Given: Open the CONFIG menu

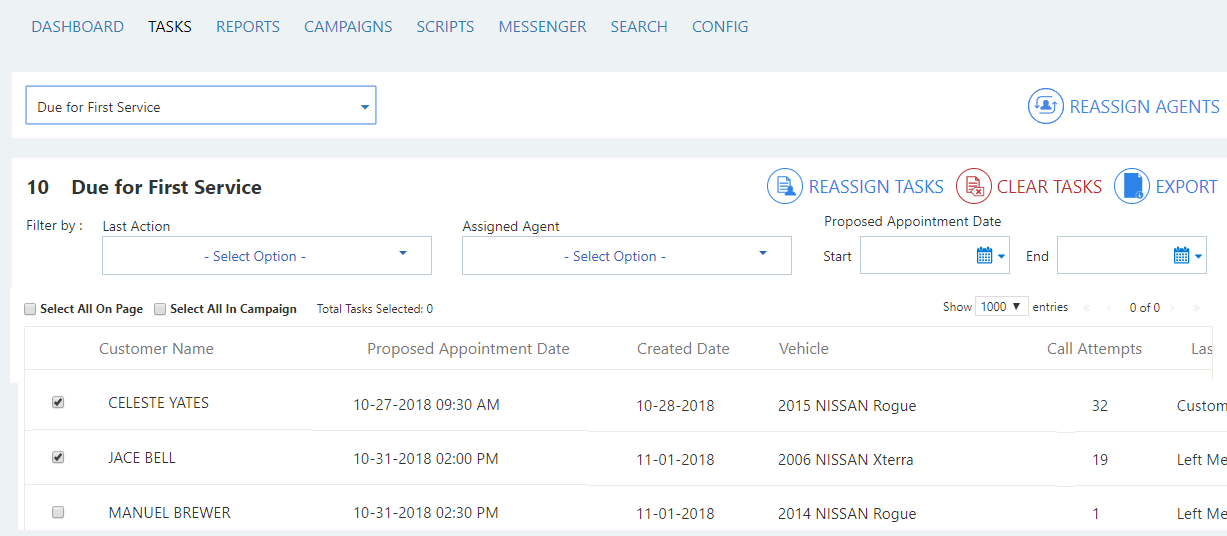Looking at the screenshot, I should pyautogui.click(x=720, y=27).
